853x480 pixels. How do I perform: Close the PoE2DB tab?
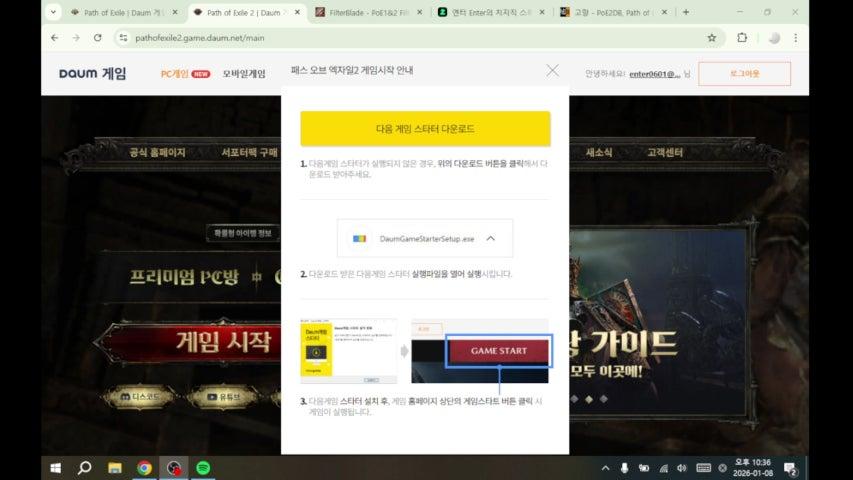pyautogui.click(x=664, y=12)
